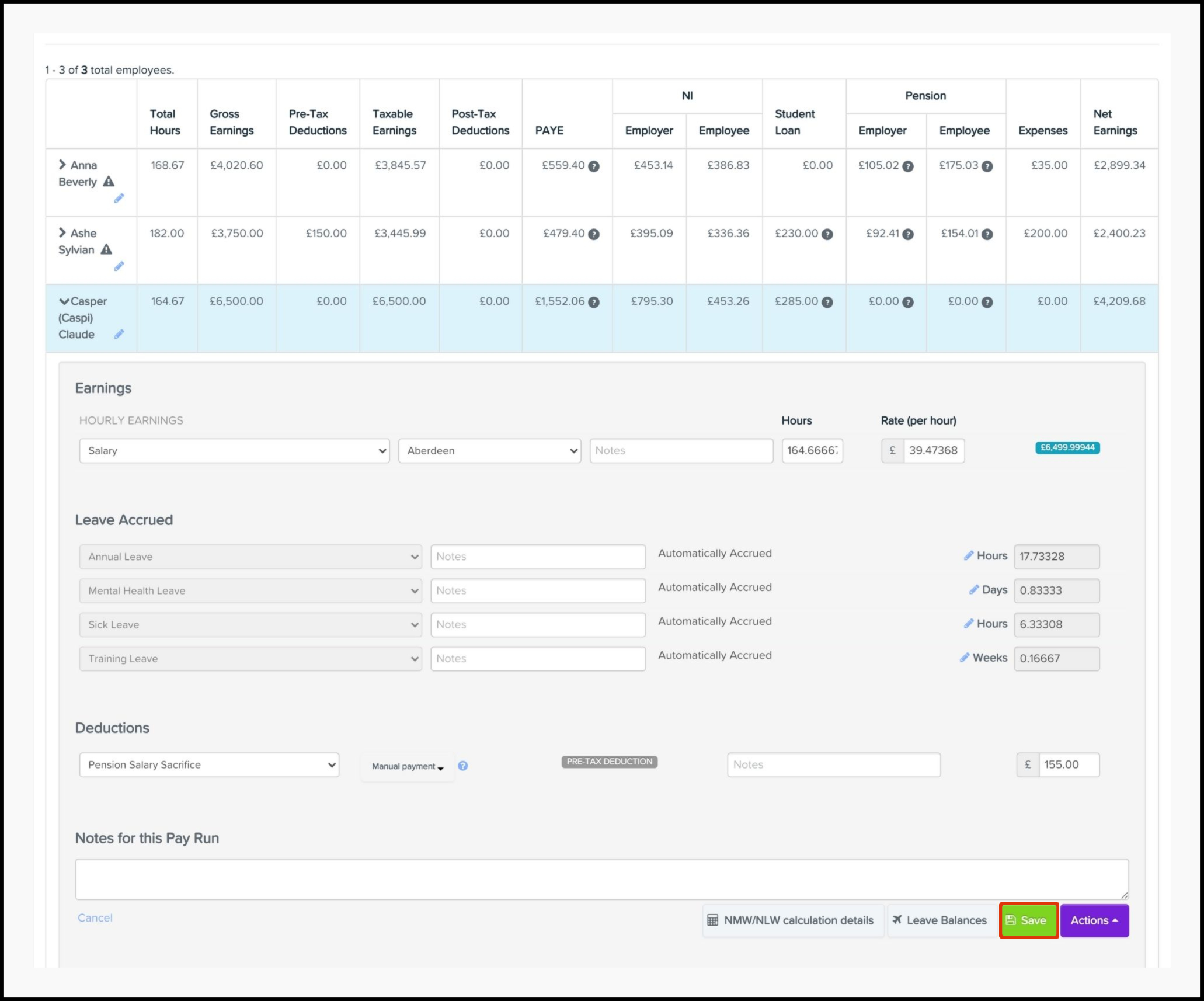The image size is (1204, 1001).
Task: Click edit pencil beside Ashe Sylvian
Action: [119, 266]
